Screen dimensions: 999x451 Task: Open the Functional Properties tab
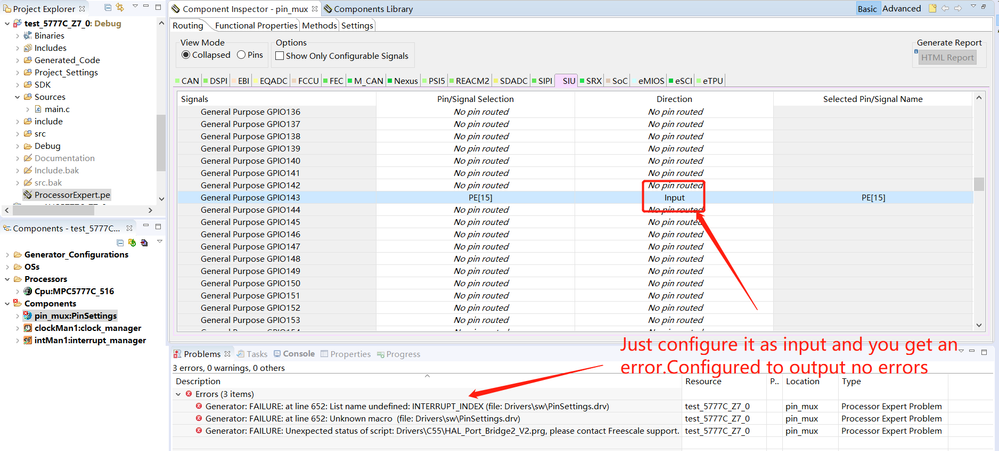pos(257,25)
